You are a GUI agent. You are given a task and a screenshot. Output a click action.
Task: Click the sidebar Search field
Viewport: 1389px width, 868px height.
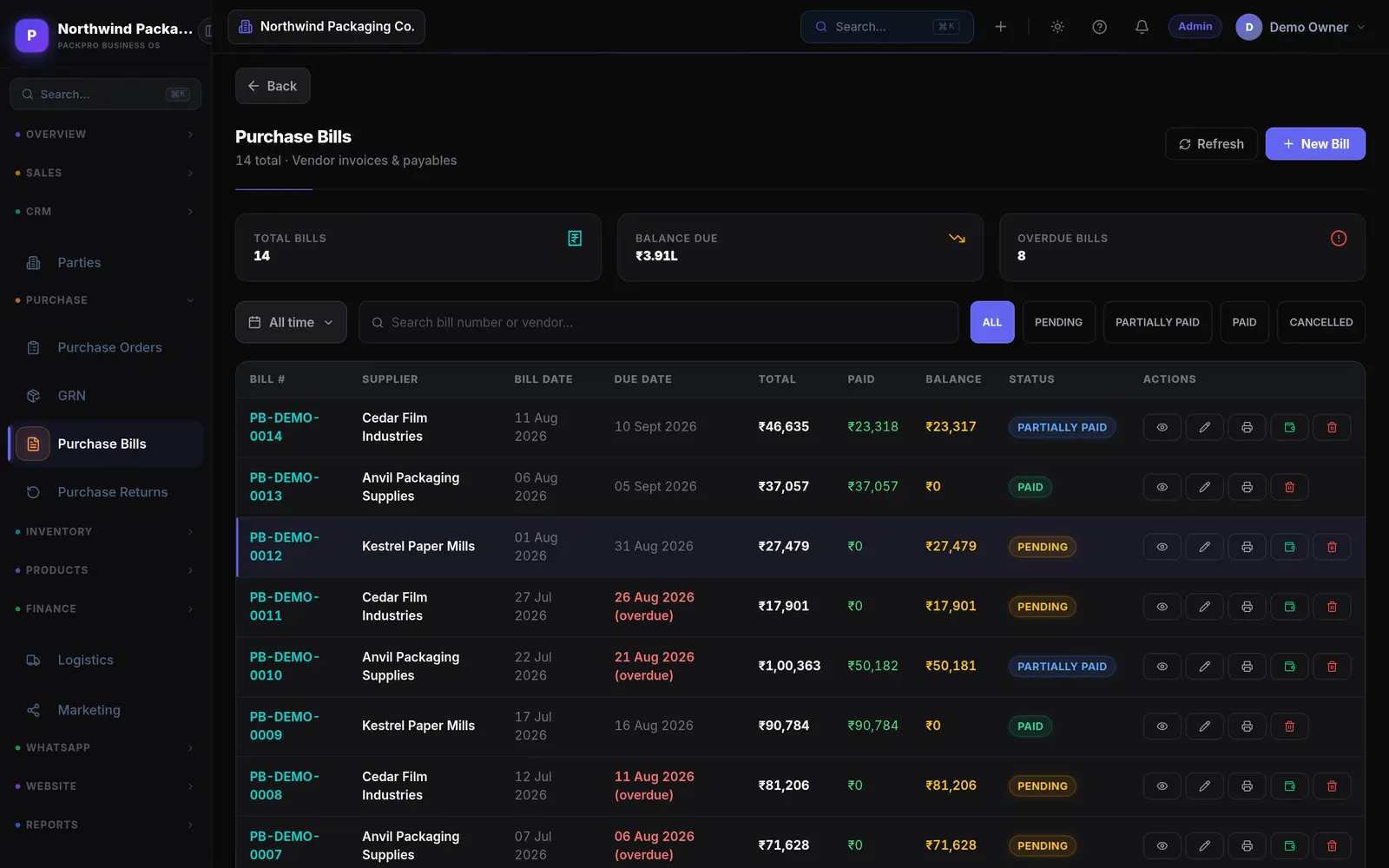click(x=105, y=94)
